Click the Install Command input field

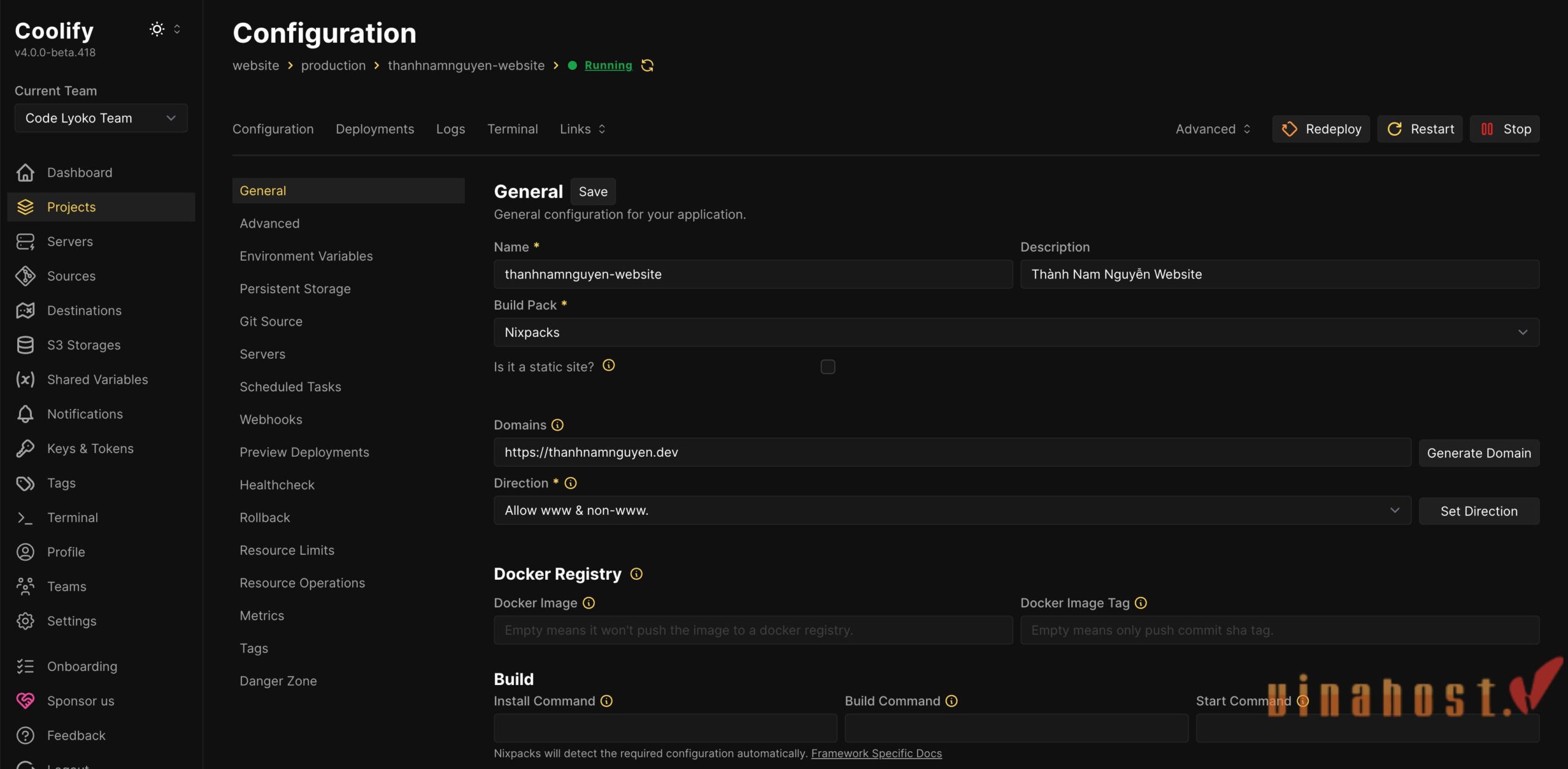pos(665,728)
